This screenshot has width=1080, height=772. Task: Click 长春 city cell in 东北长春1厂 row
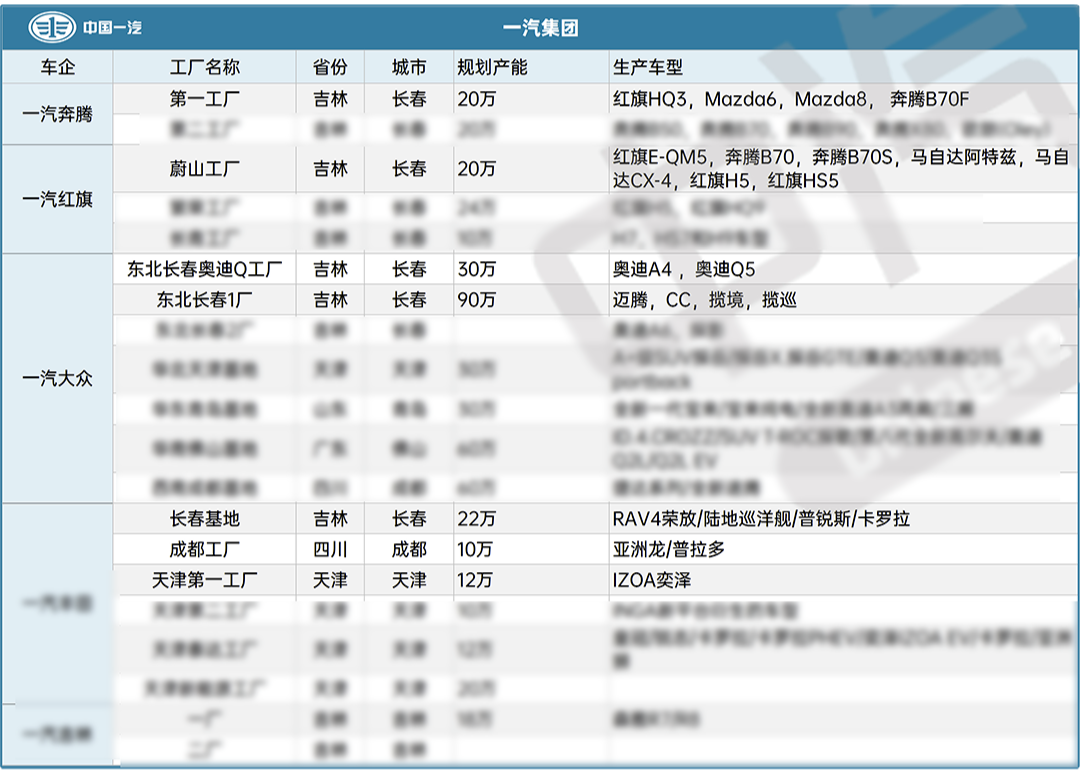[x=409, y=300]
